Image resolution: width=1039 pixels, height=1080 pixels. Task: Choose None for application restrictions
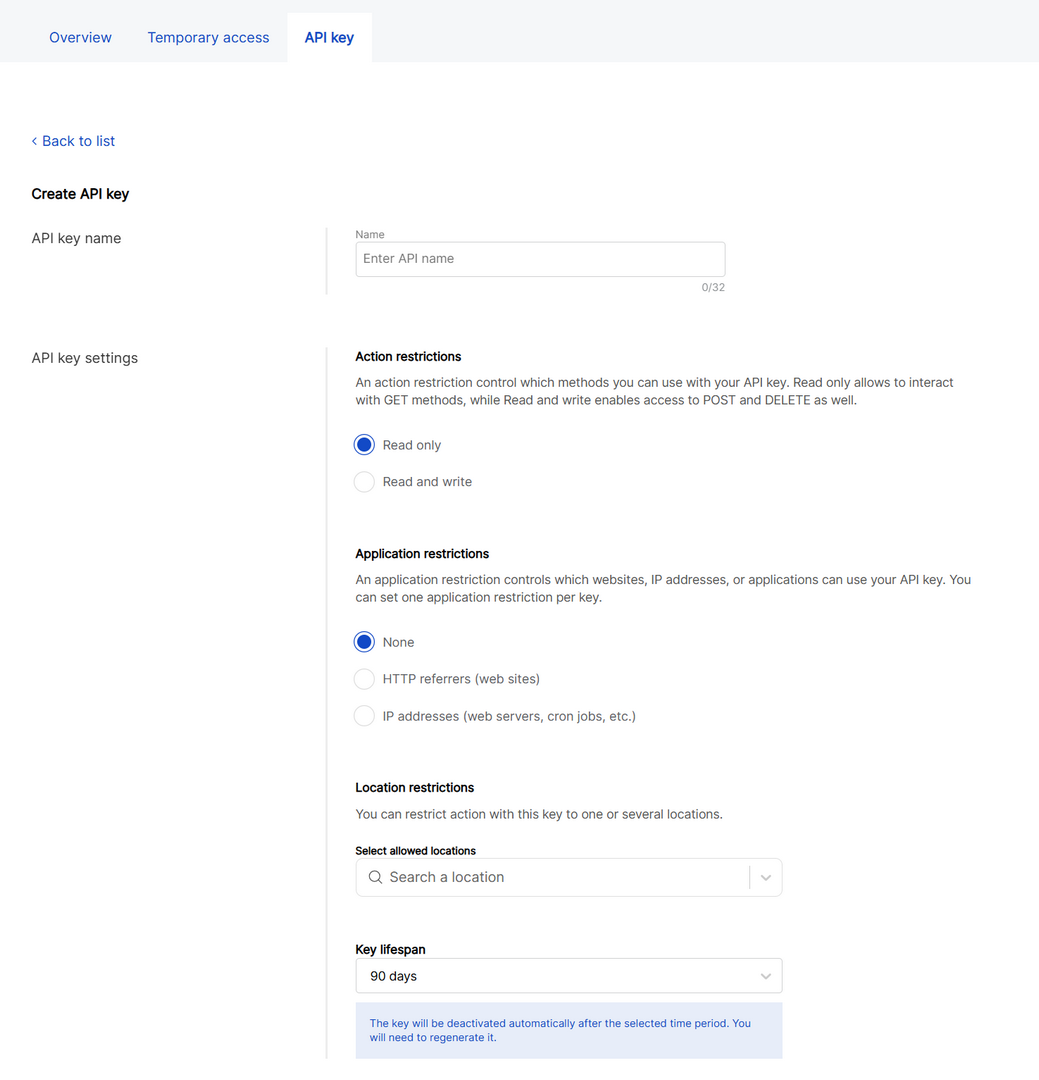click(x=364, y=641)
